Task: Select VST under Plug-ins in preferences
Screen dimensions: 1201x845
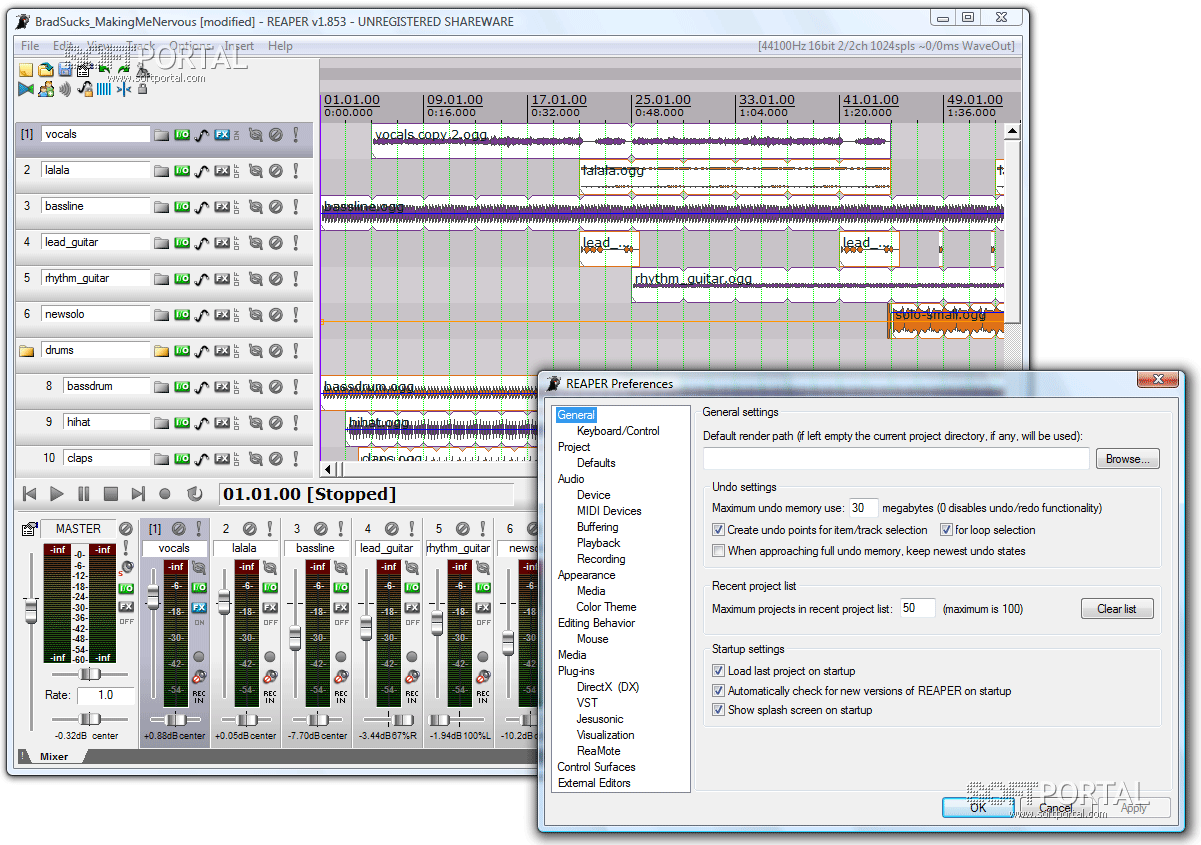Action: click(587, 703)
